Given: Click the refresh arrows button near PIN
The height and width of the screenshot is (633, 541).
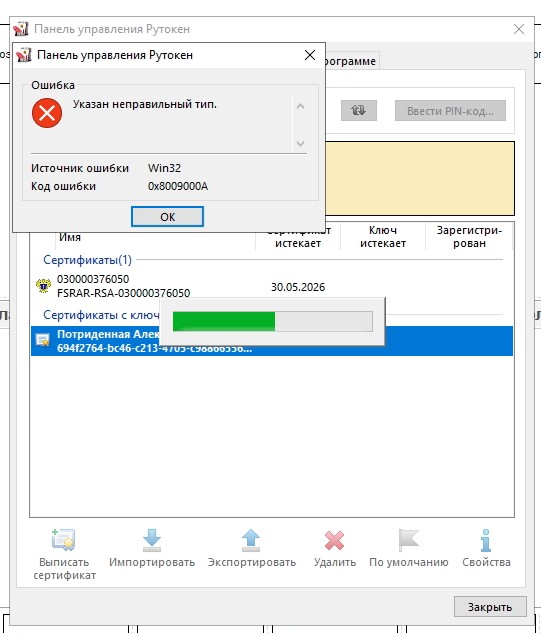Looking at the screenshot, I should [359, 111].
